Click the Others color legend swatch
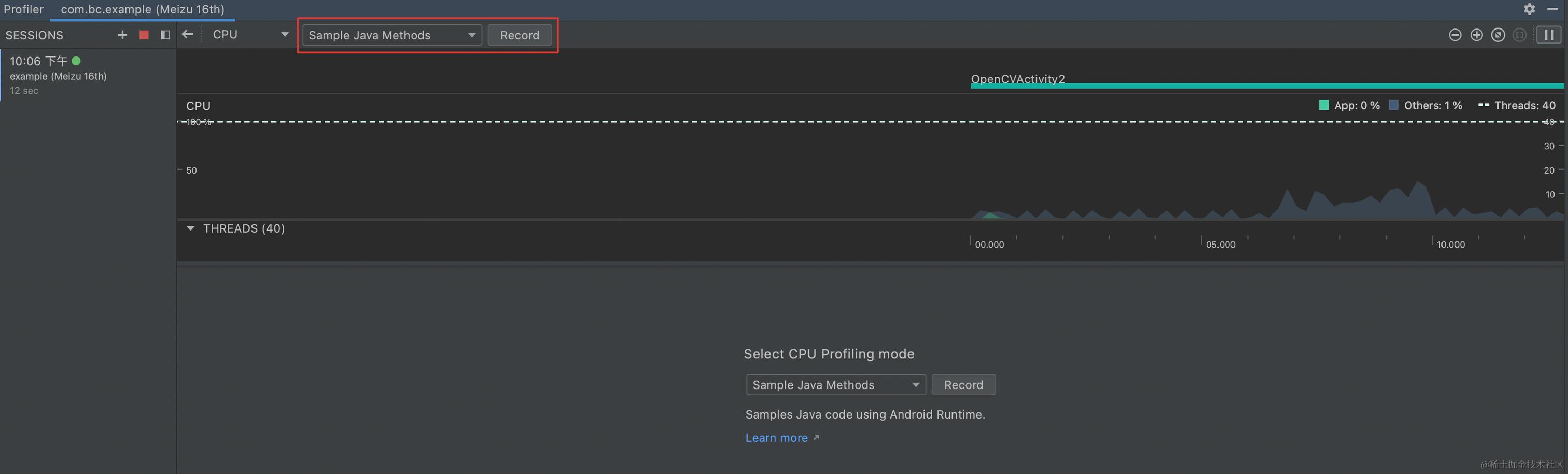This screenshot has height=474, width=1568. tap(1393, 105)
